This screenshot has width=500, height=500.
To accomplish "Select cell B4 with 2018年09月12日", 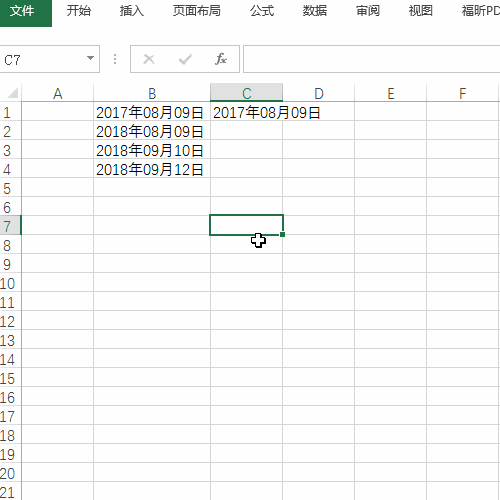I will pos(152,169).
